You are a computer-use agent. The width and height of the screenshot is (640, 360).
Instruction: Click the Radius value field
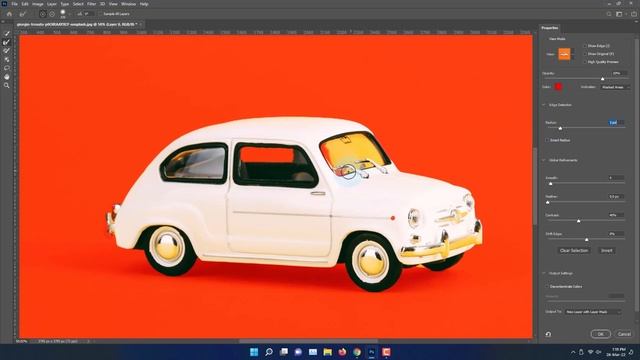(616, 122)
